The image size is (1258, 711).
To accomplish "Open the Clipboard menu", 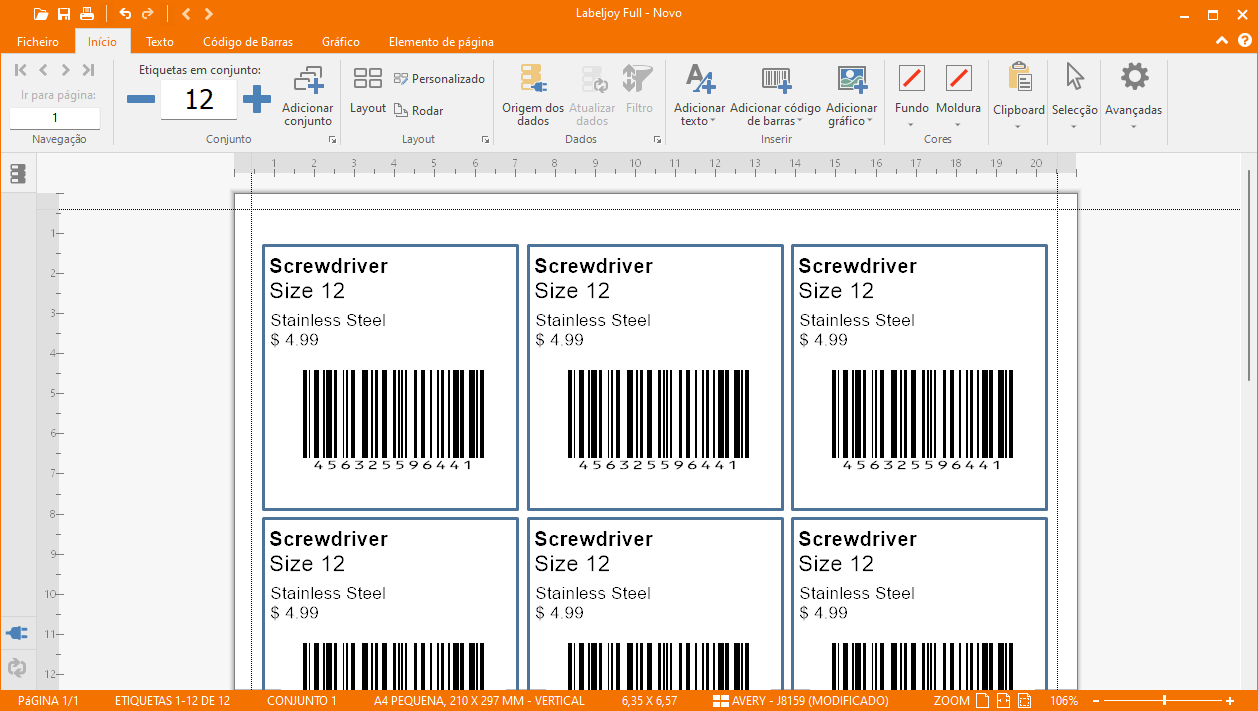I will click(x=1019, y=96).
